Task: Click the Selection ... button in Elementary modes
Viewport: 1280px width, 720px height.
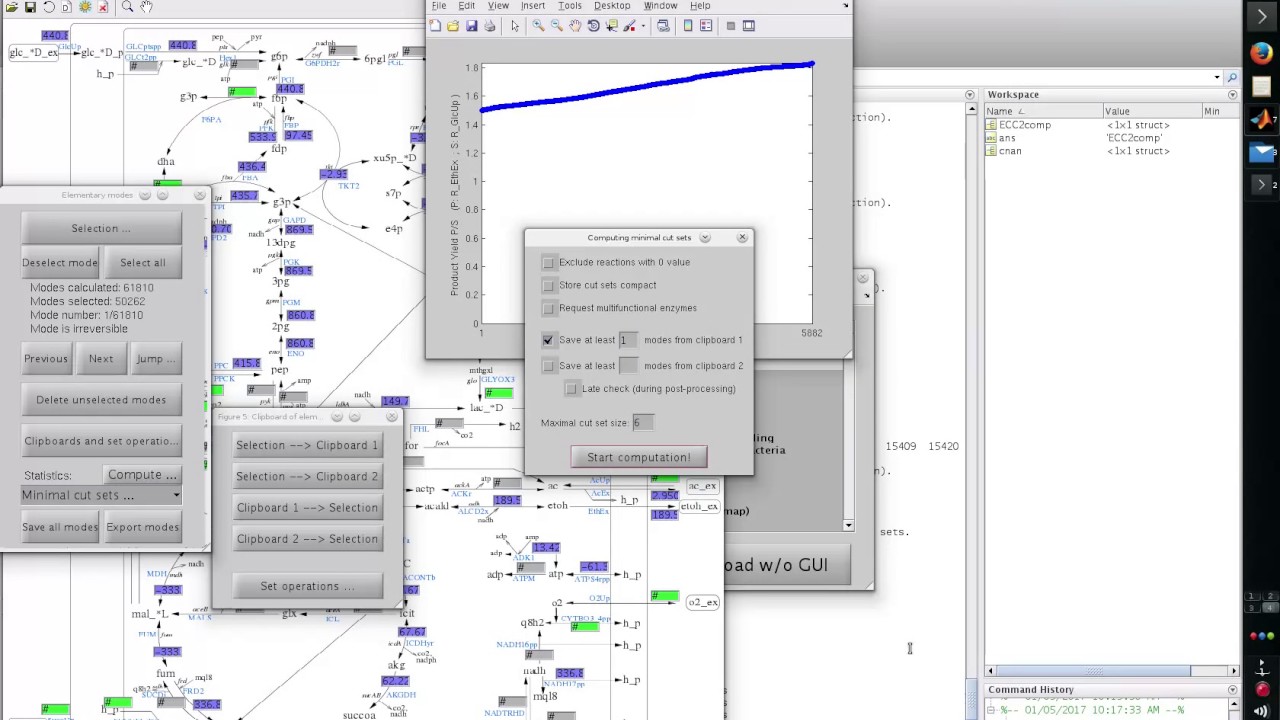Action: click(101, 228)
